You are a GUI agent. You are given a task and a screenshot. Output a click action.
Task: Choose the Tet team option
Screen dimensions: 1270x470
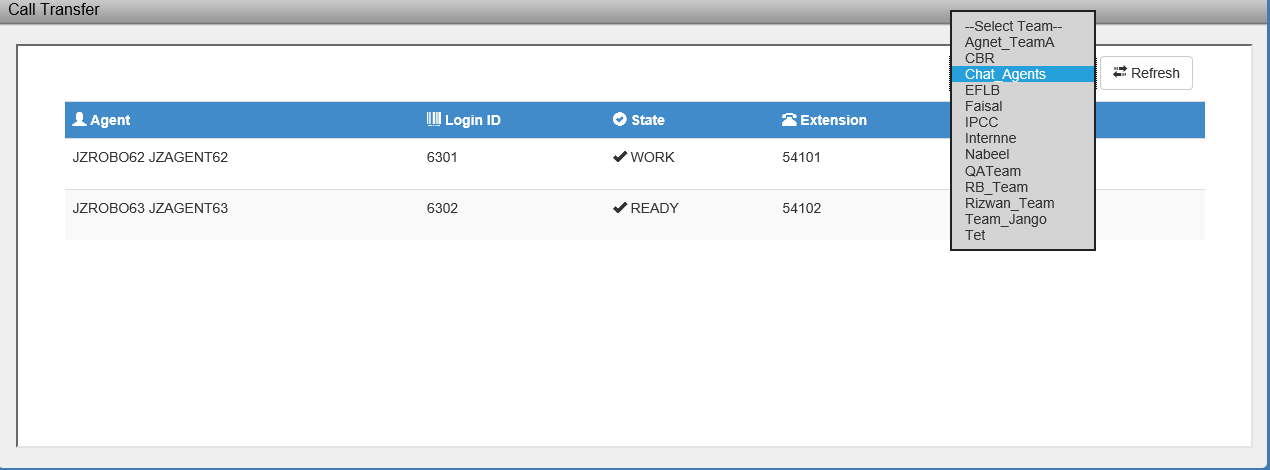pyautogui.click(x=975, y=235)
